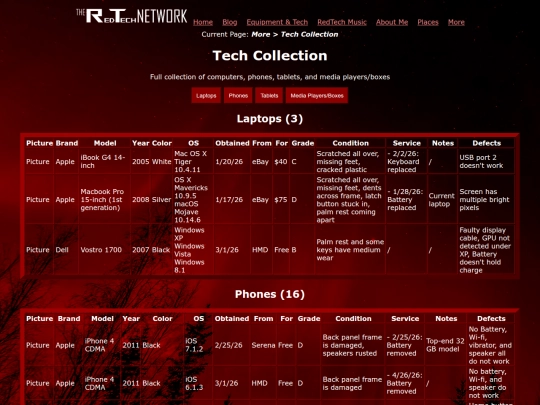Click '1/28/26: Battery replaced' service cell
The image size is (540, 405).
(x=405, y=200)
